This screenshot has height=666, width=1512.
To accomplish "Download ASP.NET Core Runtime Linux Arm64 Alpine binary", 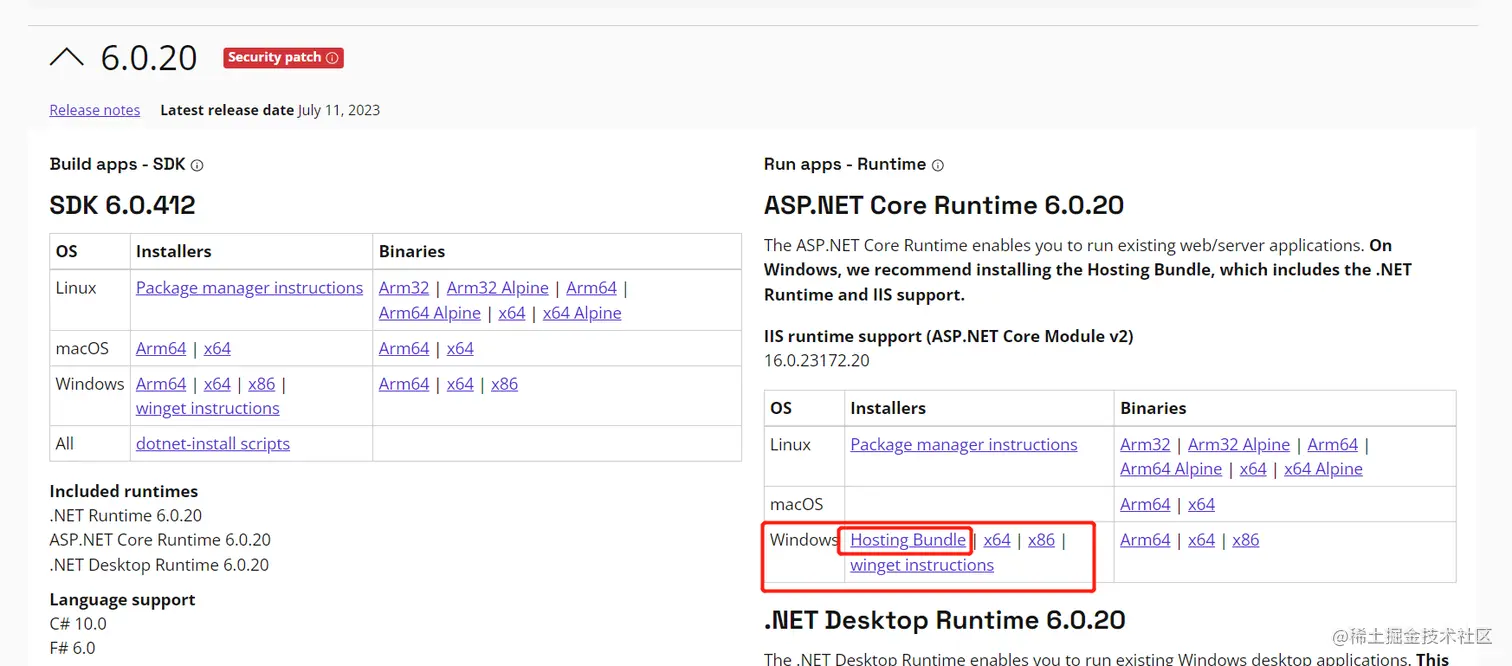I will point(1171,469).
